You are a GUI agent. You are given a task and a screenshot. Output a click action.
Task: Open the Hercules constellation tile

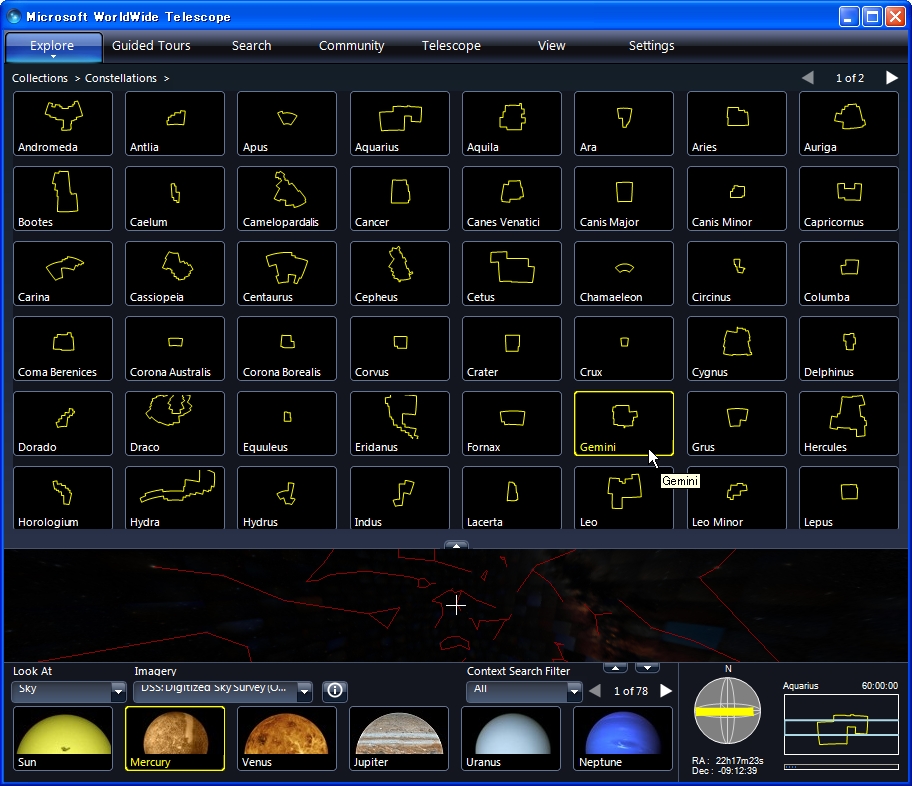849,424
